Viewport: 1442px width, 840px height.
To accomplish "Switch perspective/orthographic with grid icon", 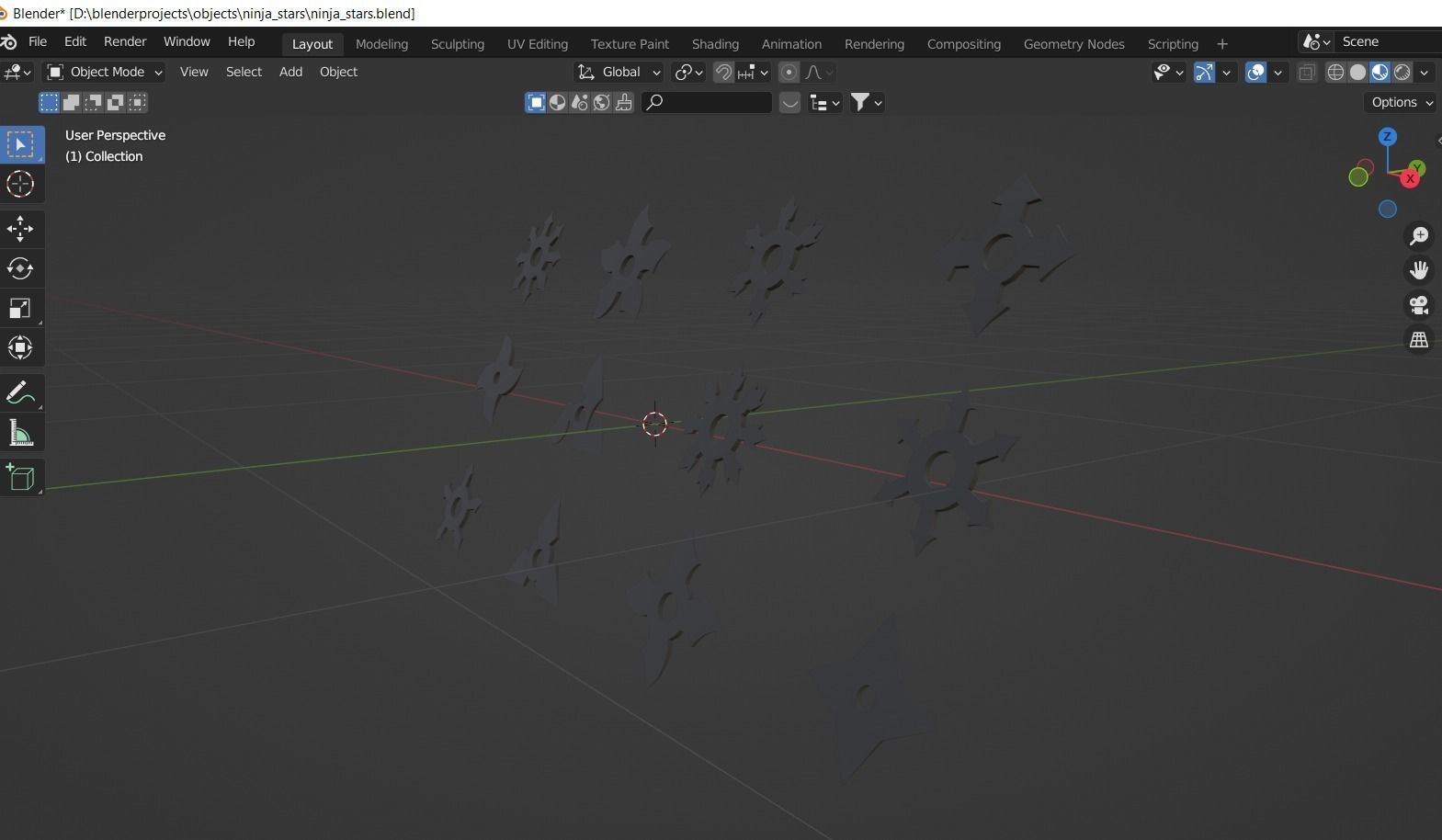I will pos(1419,340).
